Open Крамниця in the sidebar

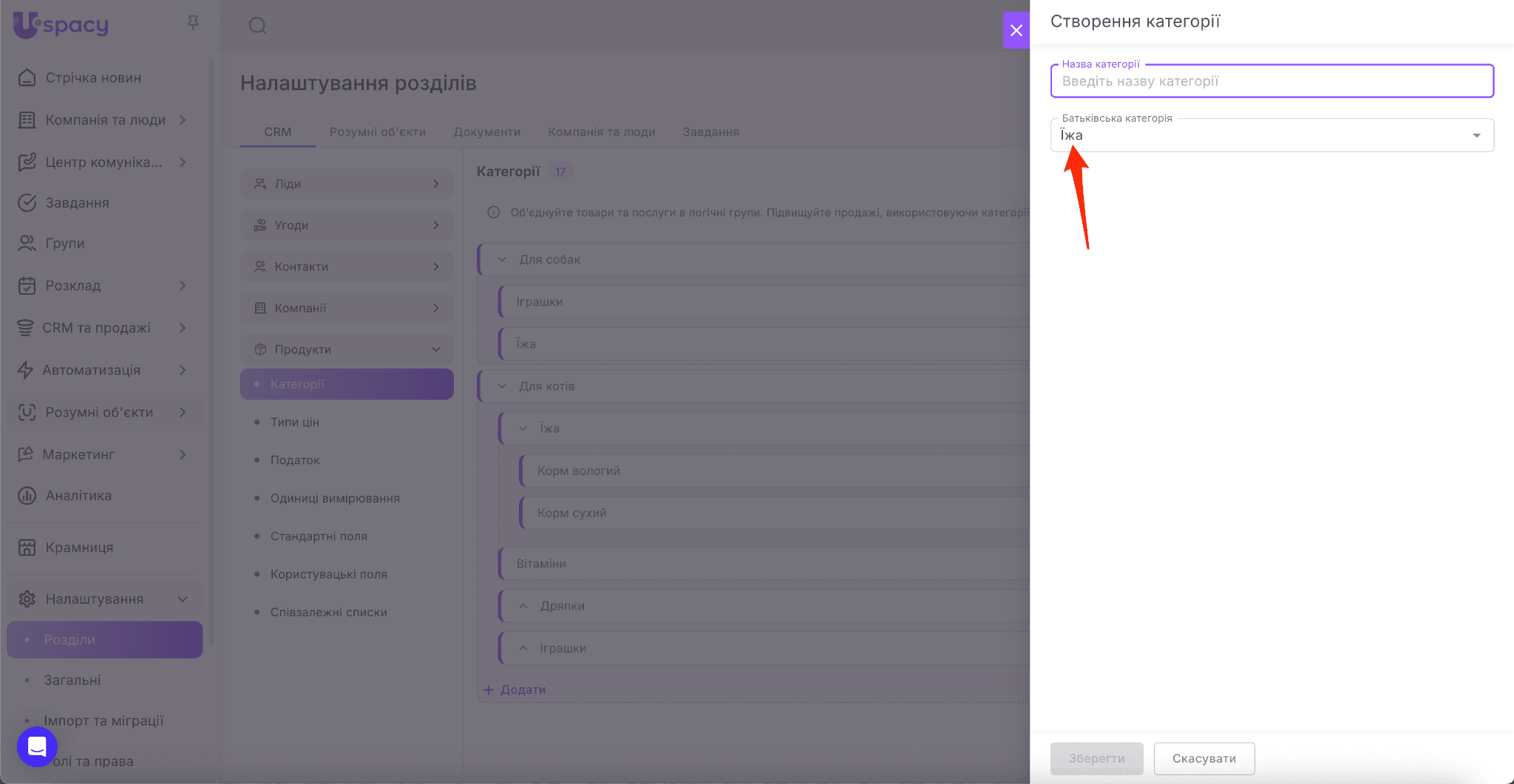(79, 548)
